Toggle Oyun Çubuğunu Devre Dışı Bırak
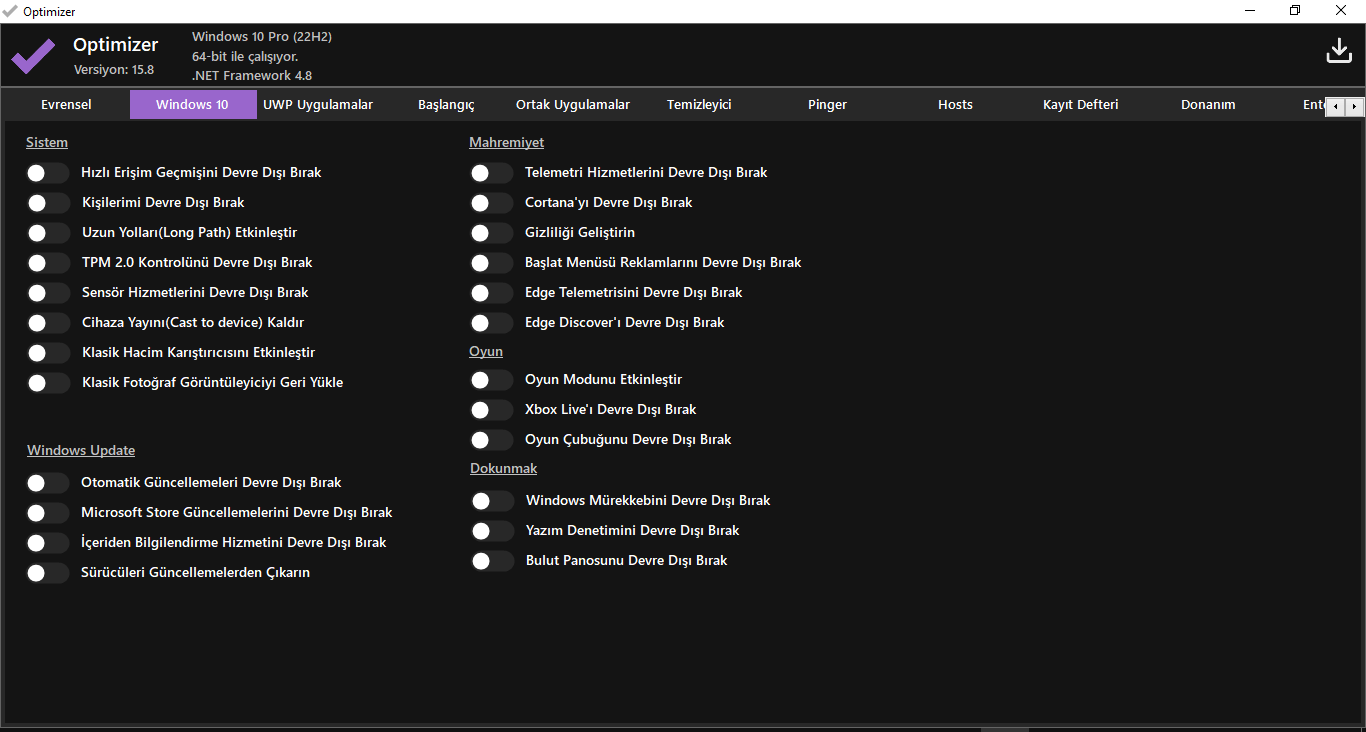This screenshot has width=1366, height=732. (492, 440)
